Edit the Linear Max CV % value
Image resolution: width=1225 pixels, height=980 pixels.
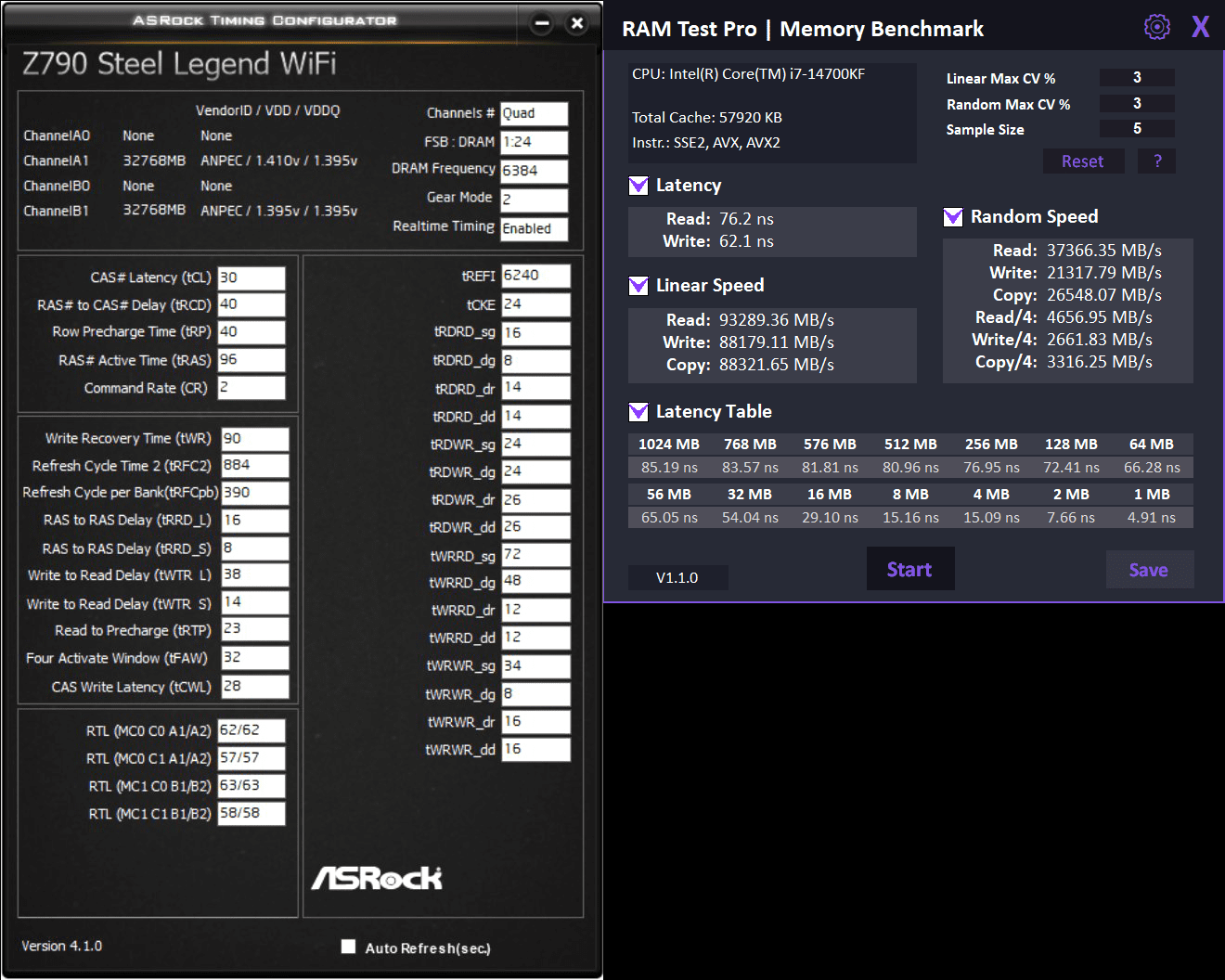1137,78
